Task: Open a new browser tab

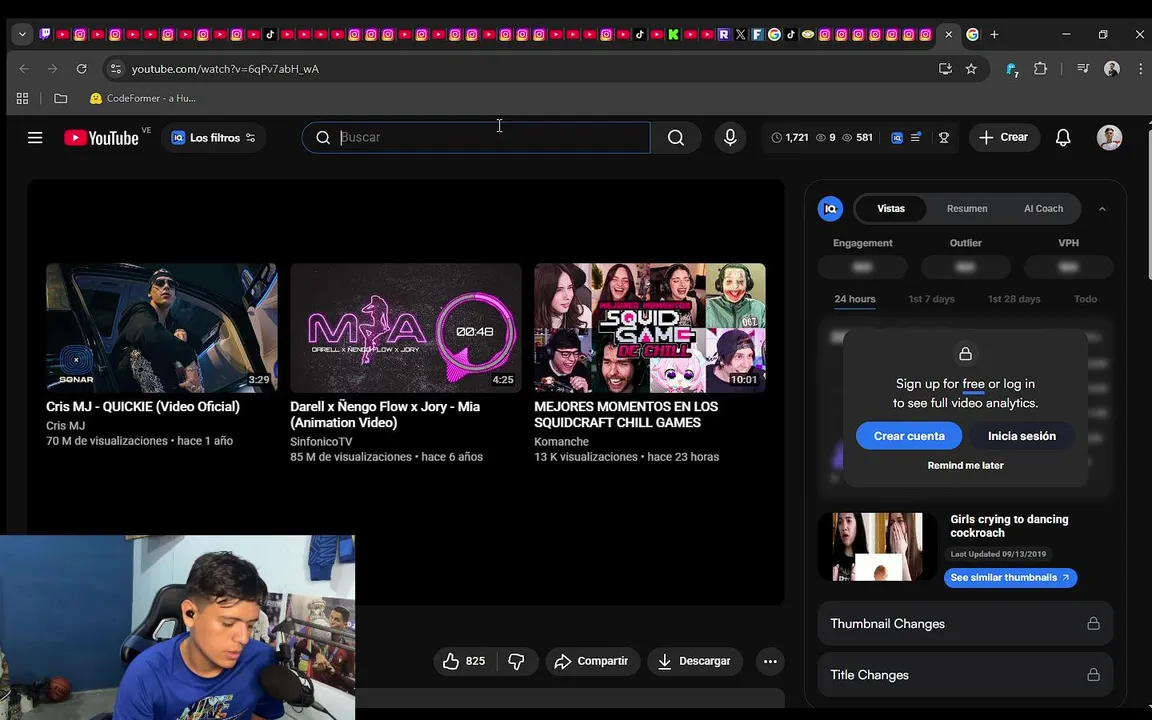Action: [x=994, y=34]
